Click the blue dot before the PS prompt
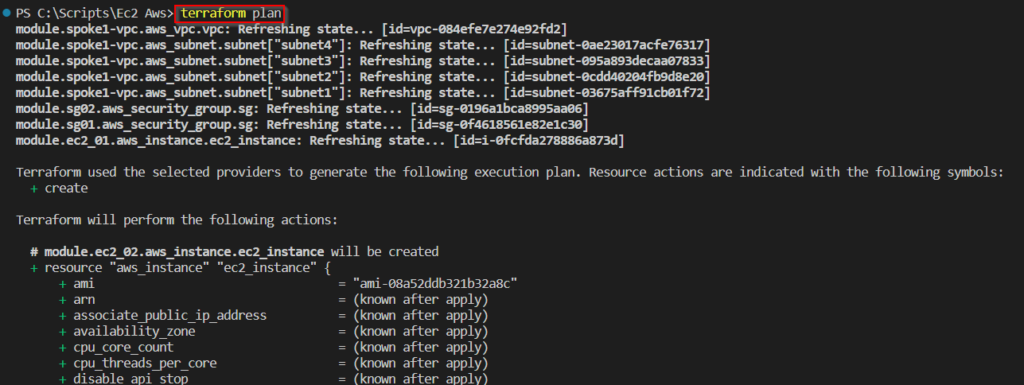Screen dimensions: 1024x385 point(7,13)
